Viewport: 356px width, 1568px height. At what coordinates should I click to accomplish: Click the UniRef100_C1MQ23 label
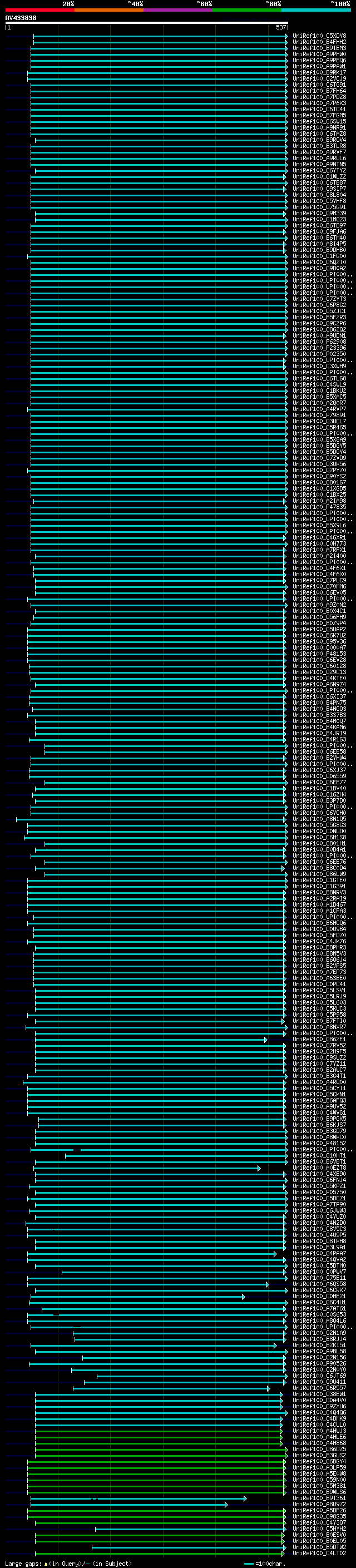(319, 219)
